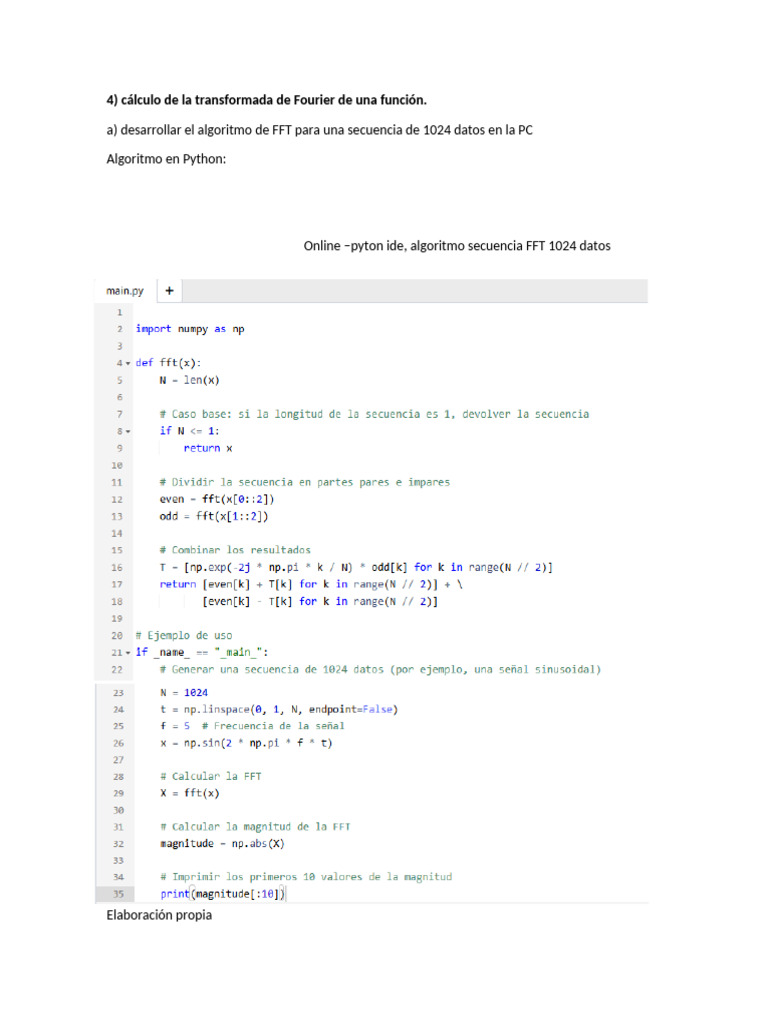The image size is (768, 1024).
Task: Click the 'return x' statement
Action: pos(208,448)
